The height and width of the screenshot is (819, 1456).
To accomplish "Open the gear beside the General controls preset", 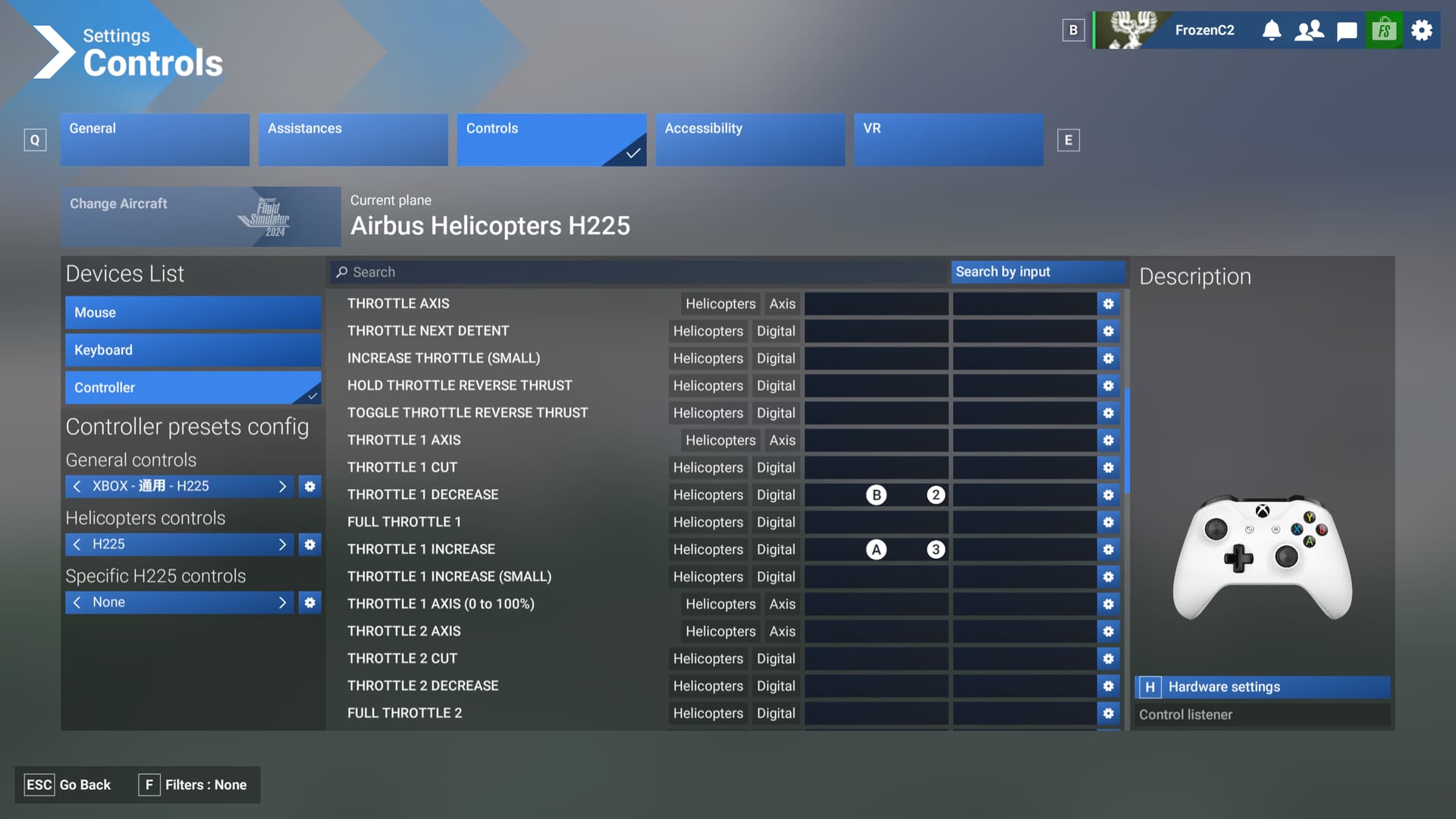I will [309, 486].
